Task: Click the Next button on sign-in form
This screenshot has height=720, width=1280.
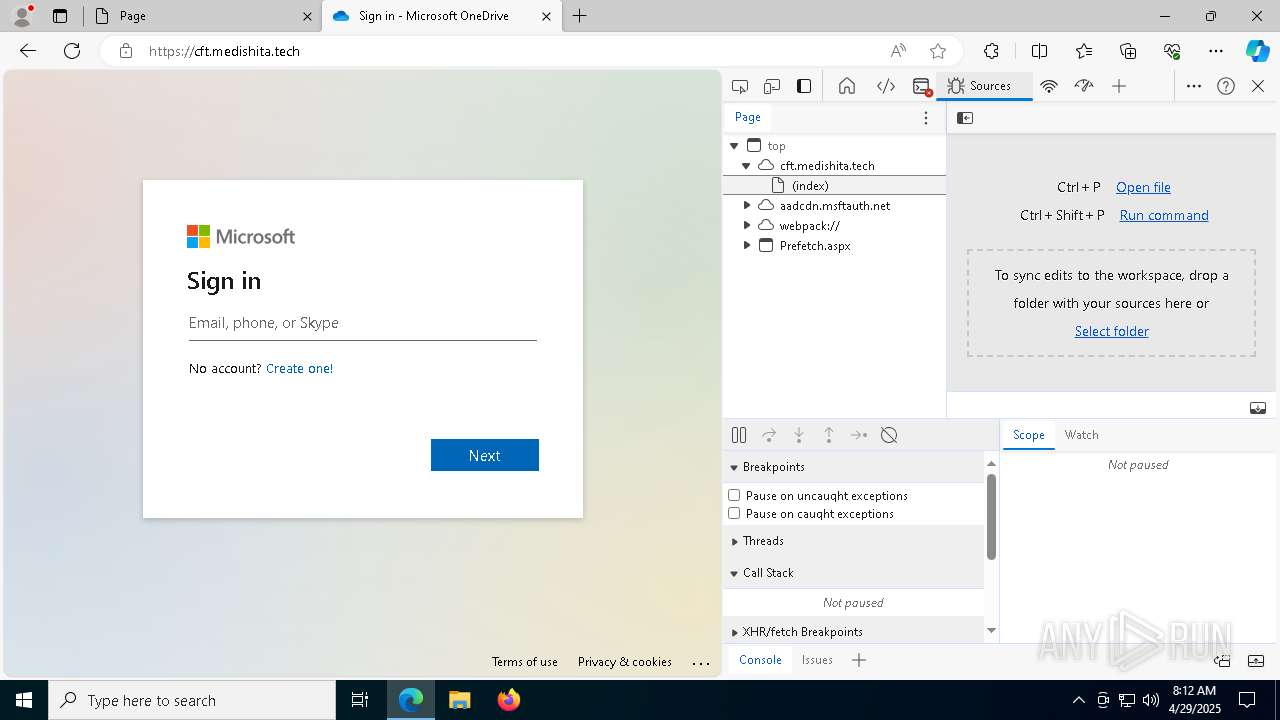Action: (x=485, y=455)
